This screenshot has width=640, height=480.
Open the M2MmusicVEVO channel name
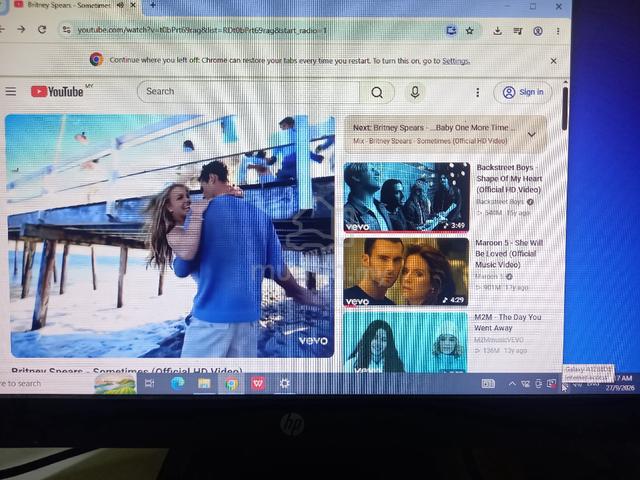[x=498, y=340]
